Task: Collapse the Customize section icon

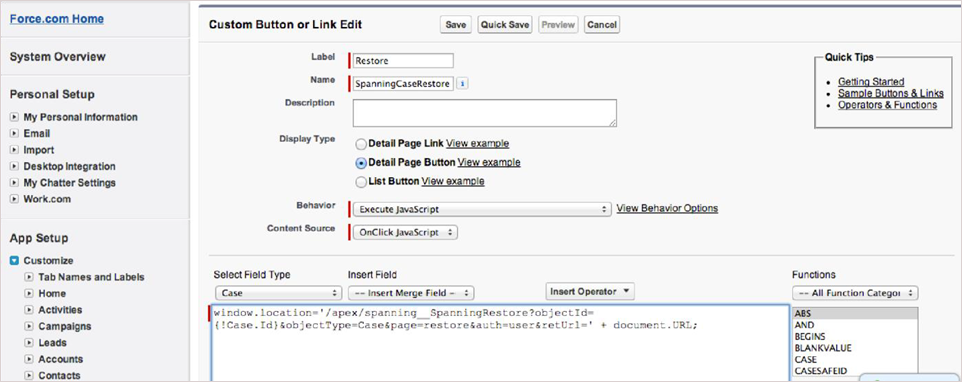Action: point(14,261)
